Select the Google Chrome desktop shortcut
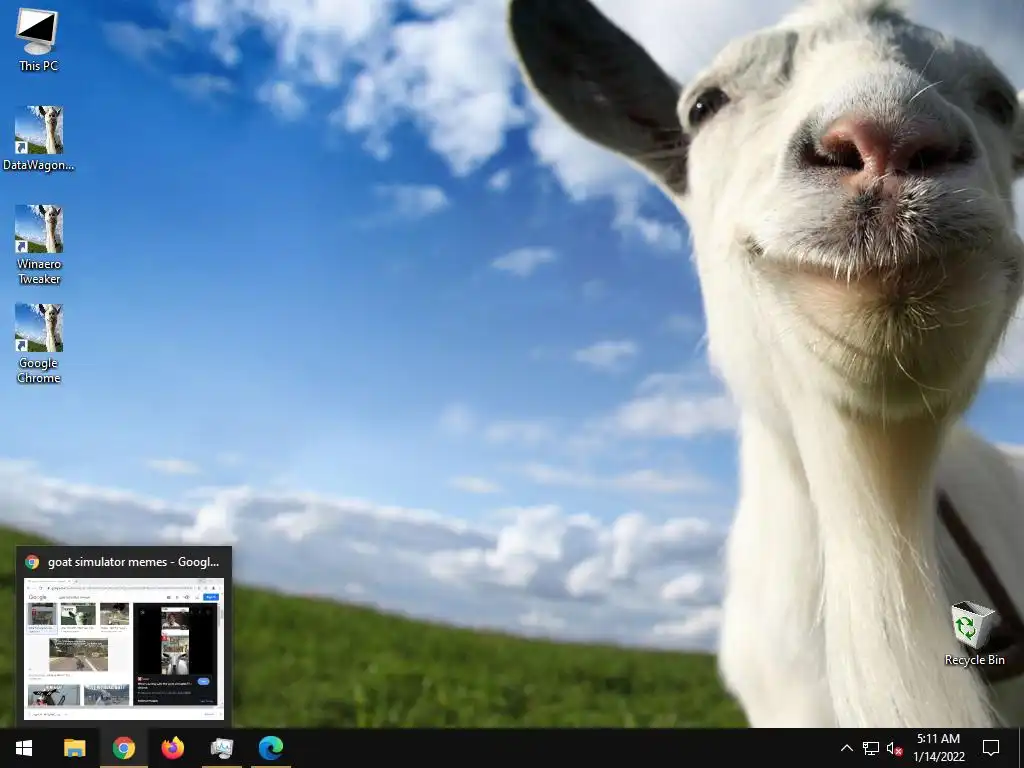The height and width of the screenshot is (768, 1024). tap(39, 344)
